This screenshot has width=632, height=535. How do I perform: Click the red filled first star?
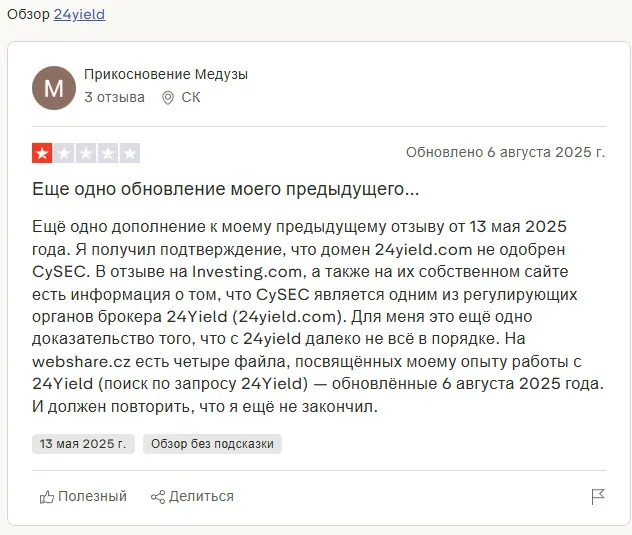click(42, 153)
